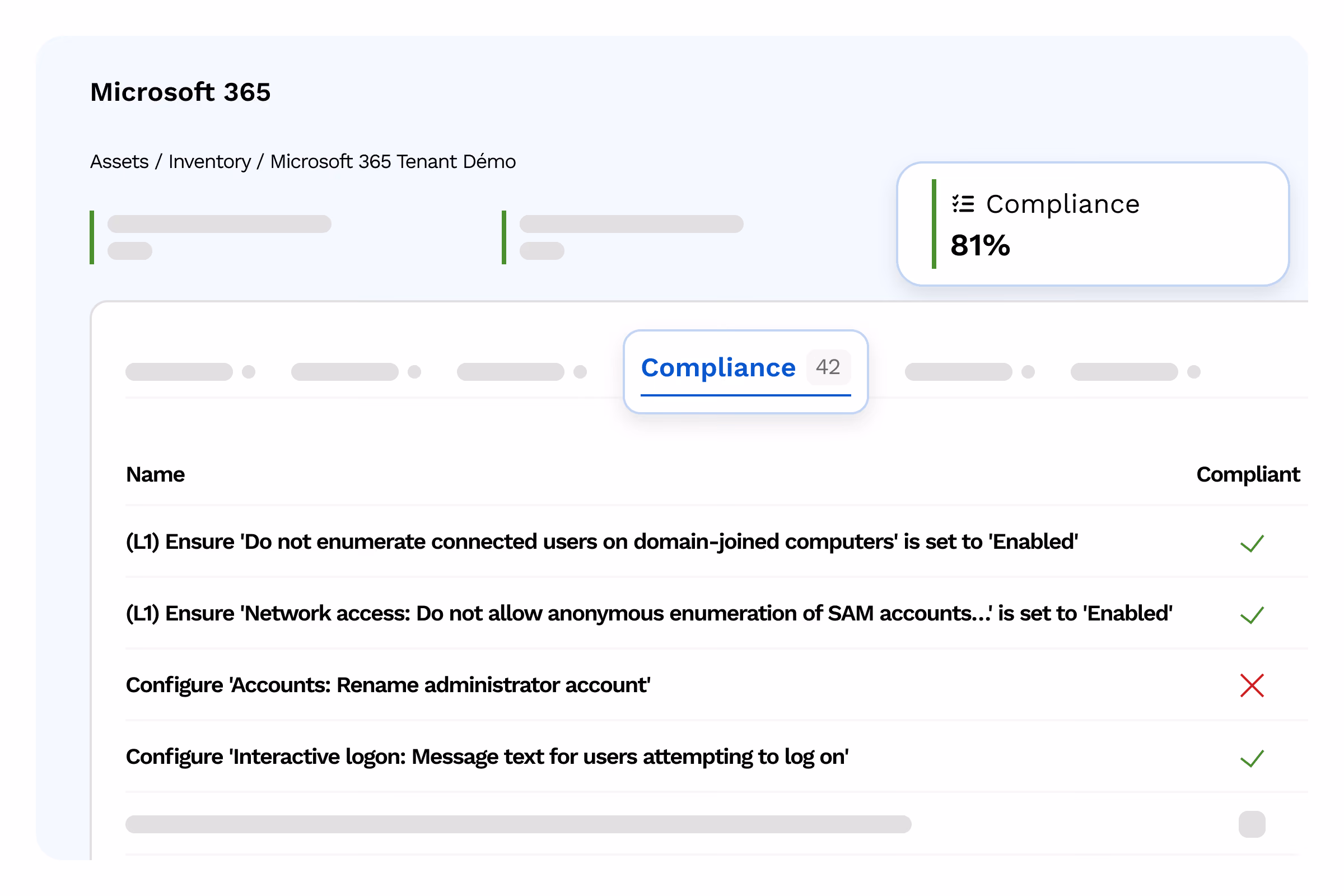
Task: Click Microsoft 365 Tenant Démo breadcrumb
Action: tap(393, 162)
